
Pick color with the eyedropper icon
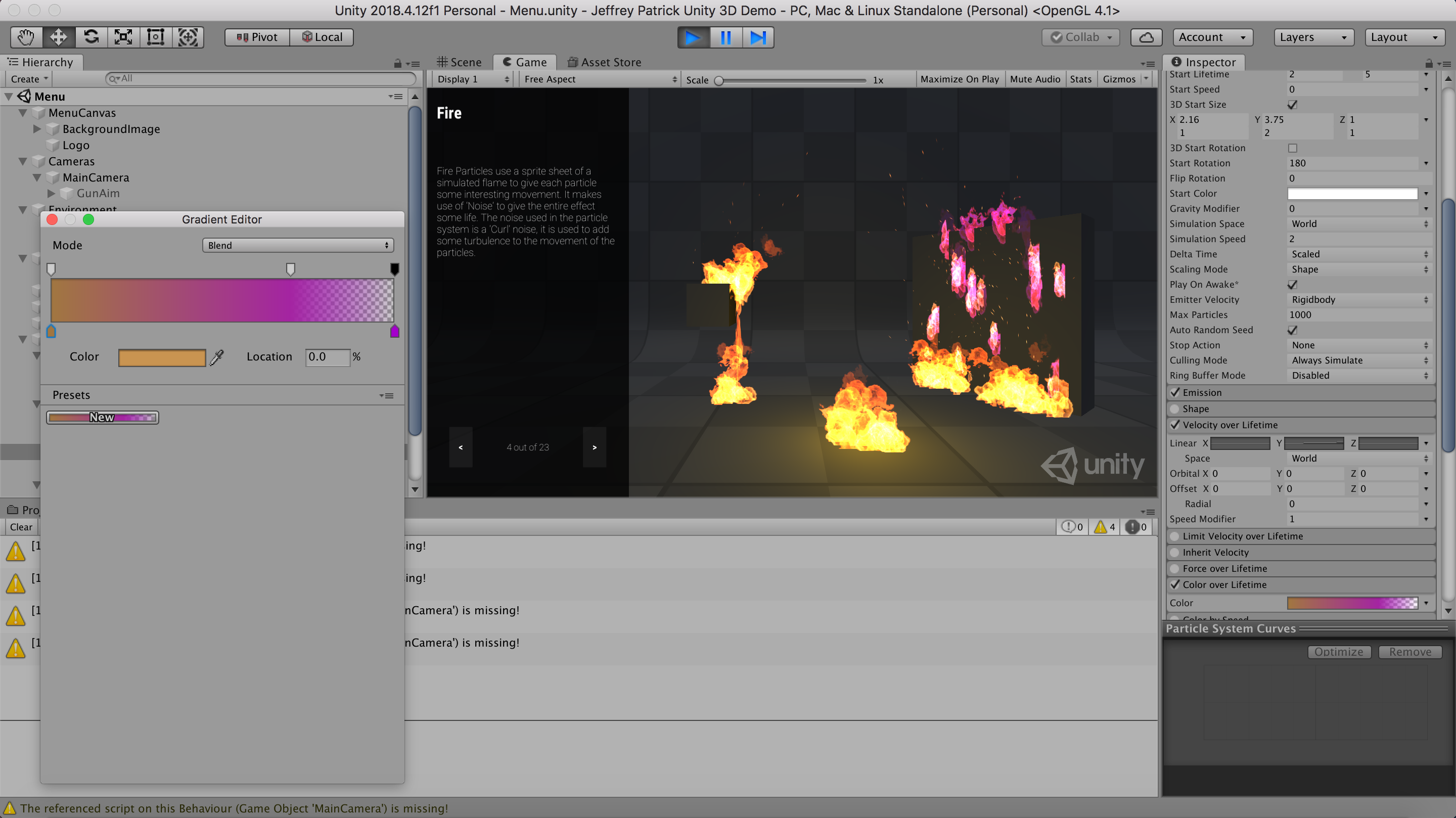tap(217, 357)
